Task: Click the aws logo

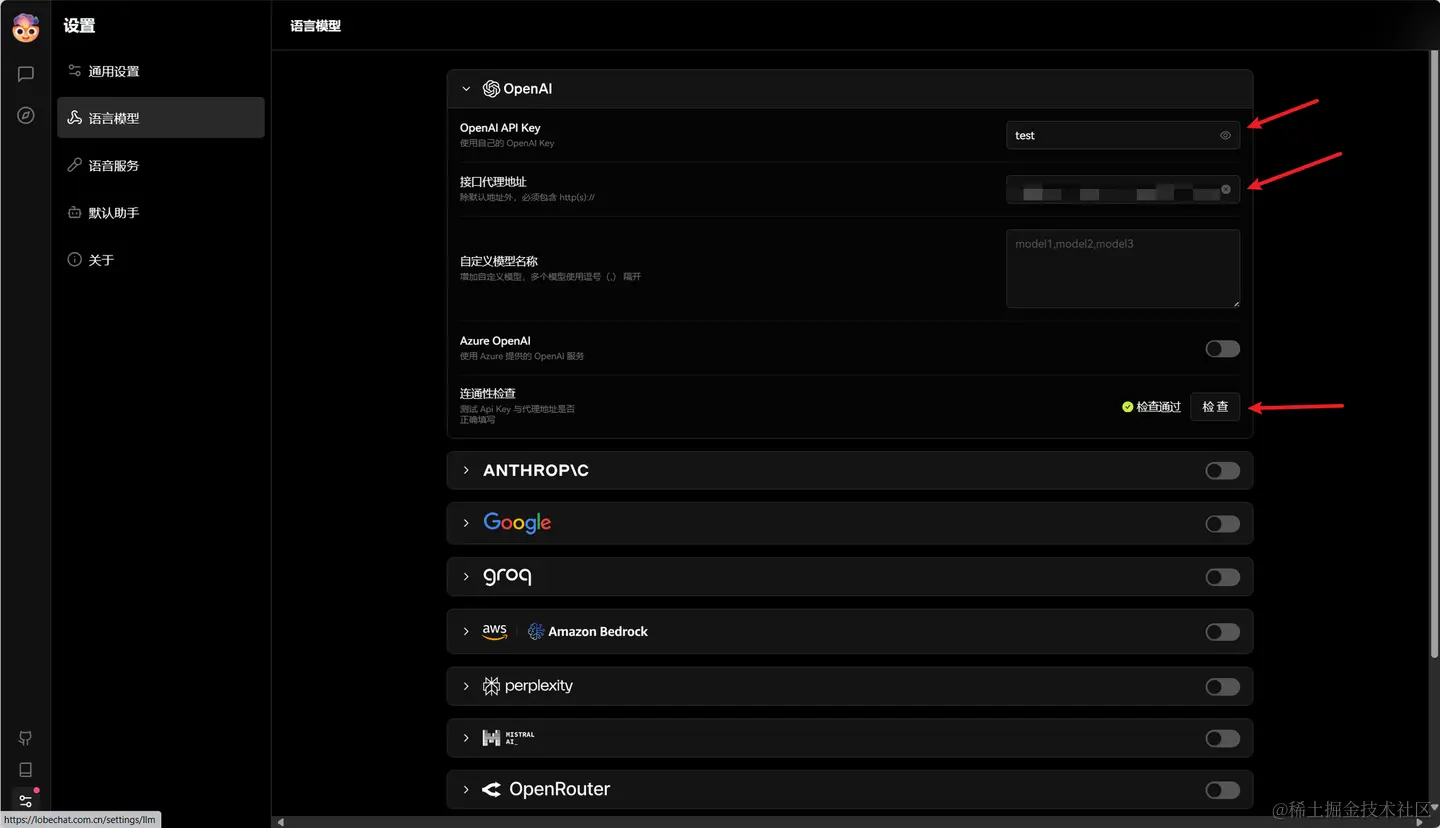Action: (495, 631)
